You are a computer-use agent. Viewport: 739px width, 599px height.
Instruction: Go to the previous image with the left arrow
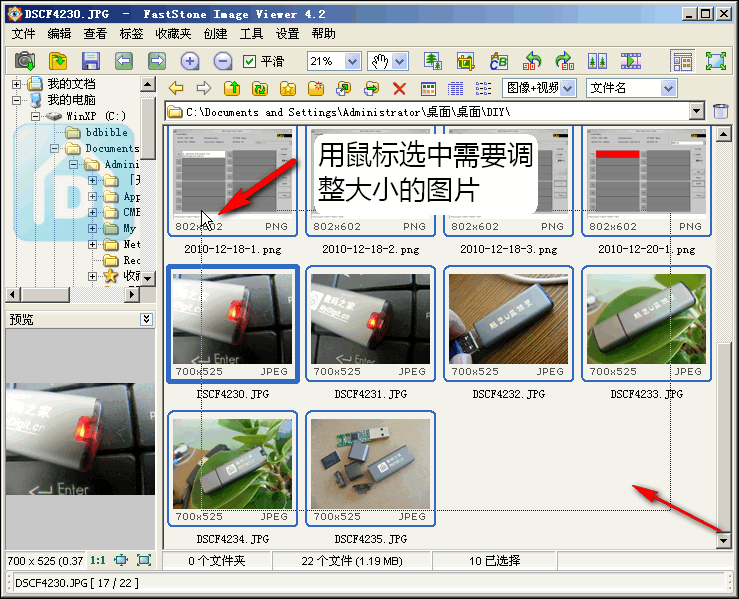point(124,61)
